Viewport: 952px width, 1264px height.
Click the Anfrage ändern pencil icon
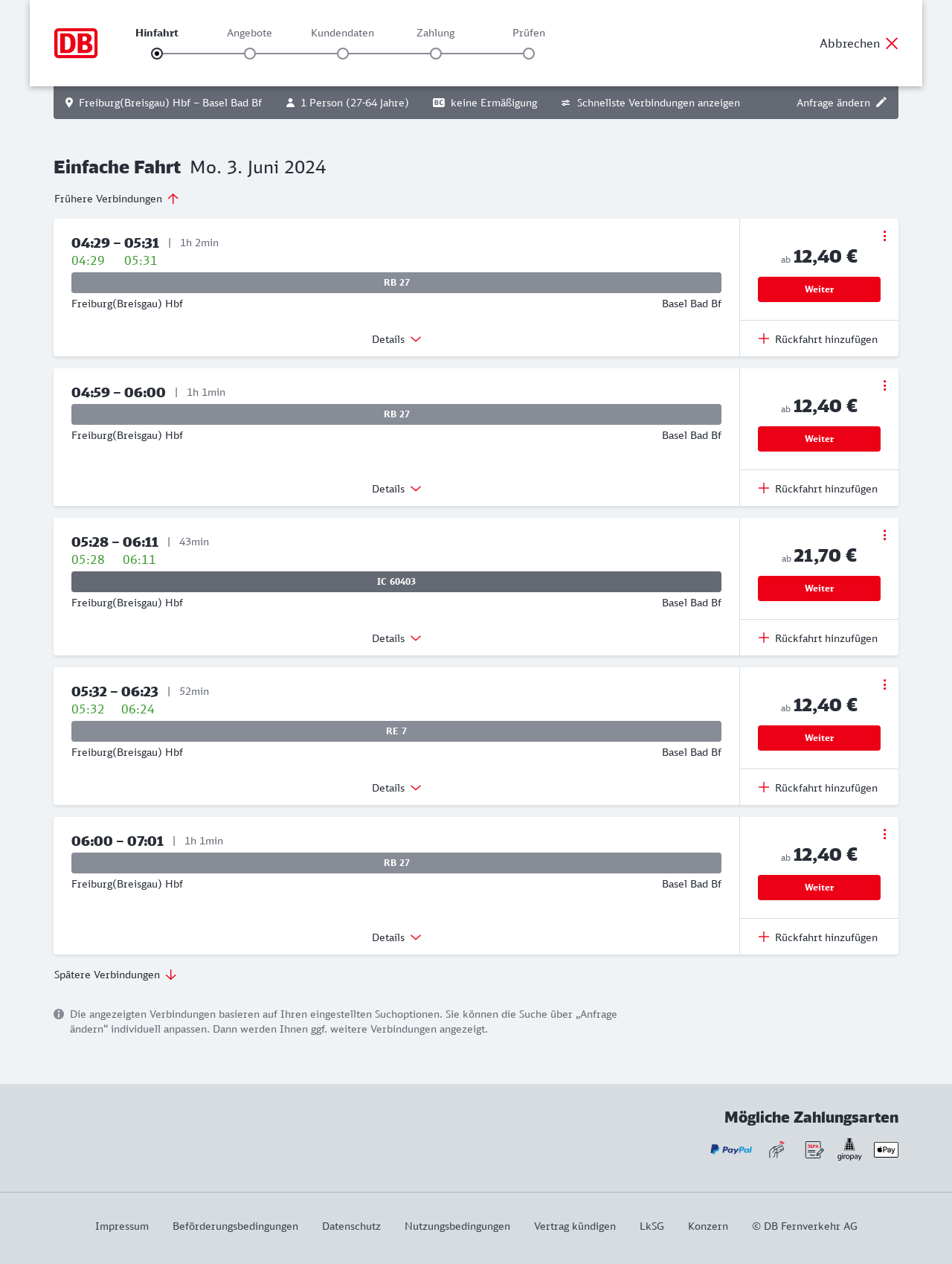(x=881, y=103)
